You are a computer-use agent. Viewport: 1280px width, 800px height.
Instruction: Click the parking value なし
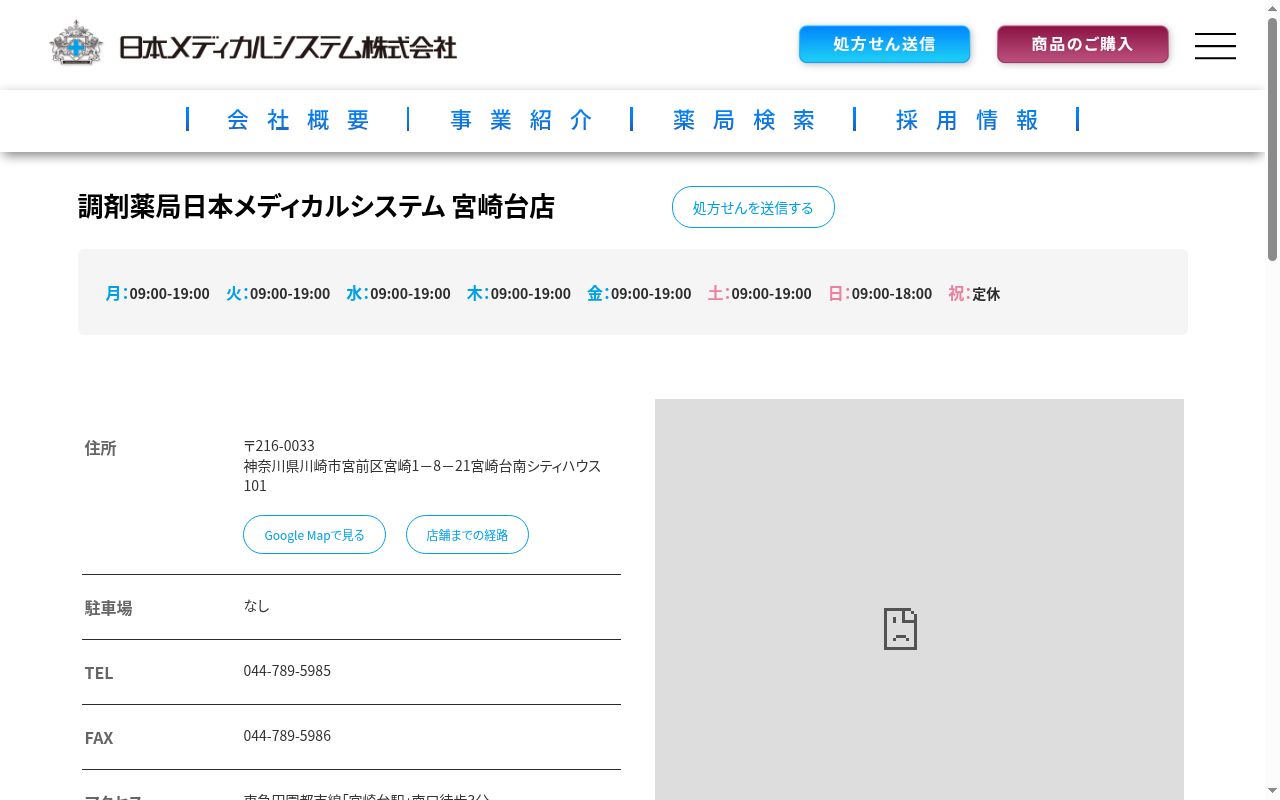pos(256,606)
